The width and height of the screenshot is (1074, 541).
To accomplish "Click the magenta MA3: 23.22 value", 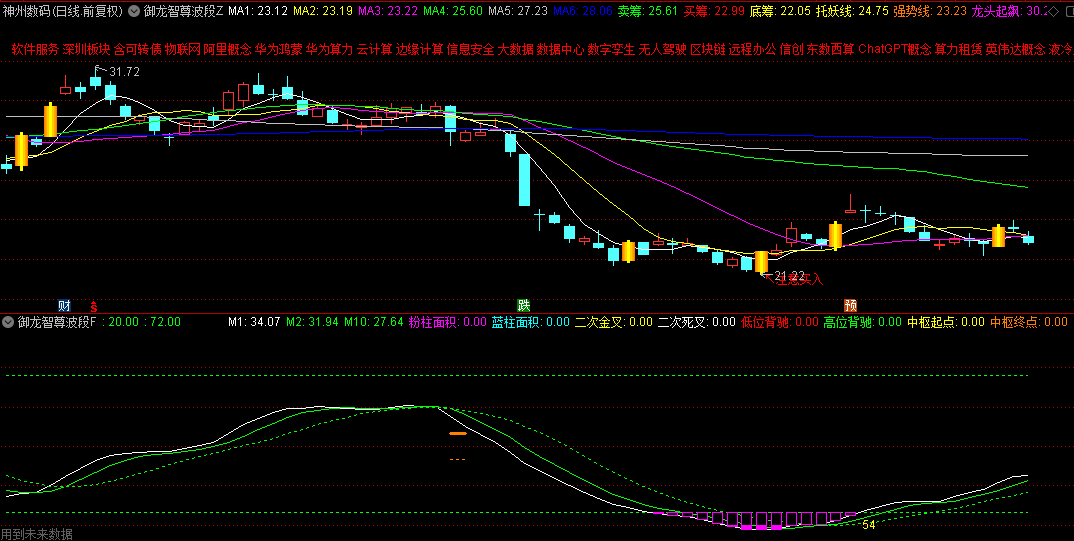I will click(388, 11).
